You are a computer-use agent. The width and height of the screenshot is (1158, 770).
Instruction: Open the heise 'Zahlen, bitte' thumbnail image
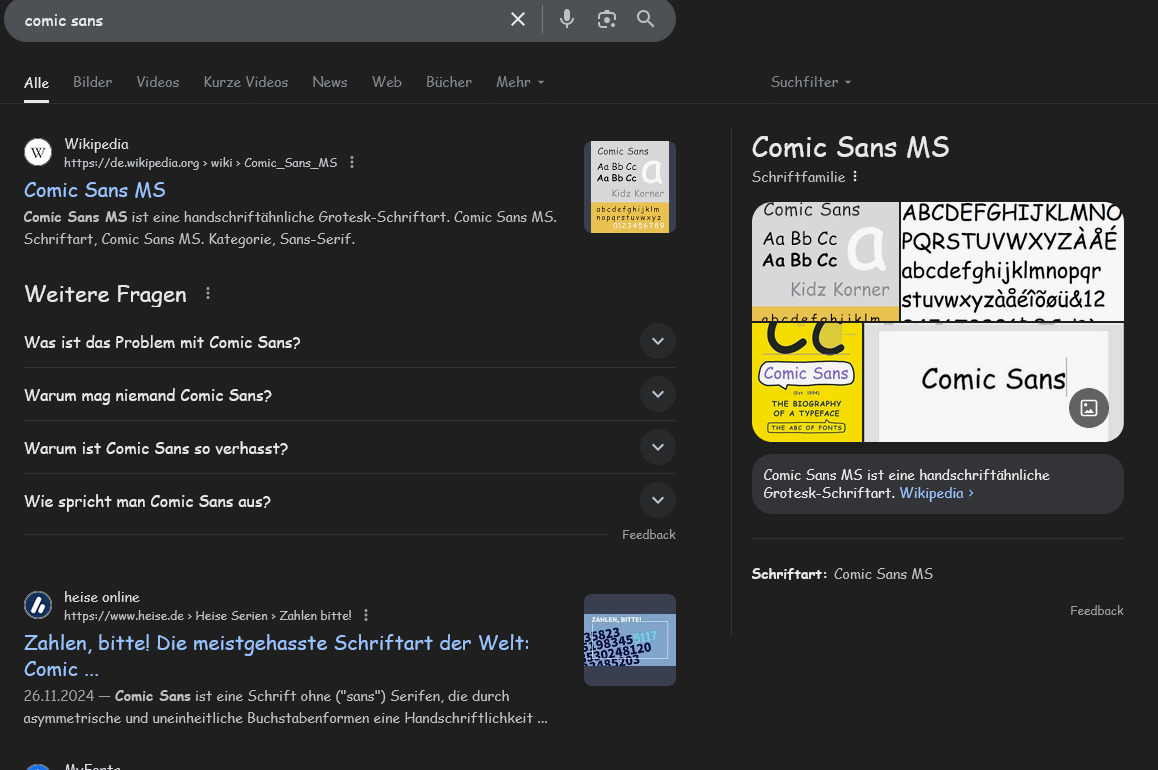[x=630, y=640]
